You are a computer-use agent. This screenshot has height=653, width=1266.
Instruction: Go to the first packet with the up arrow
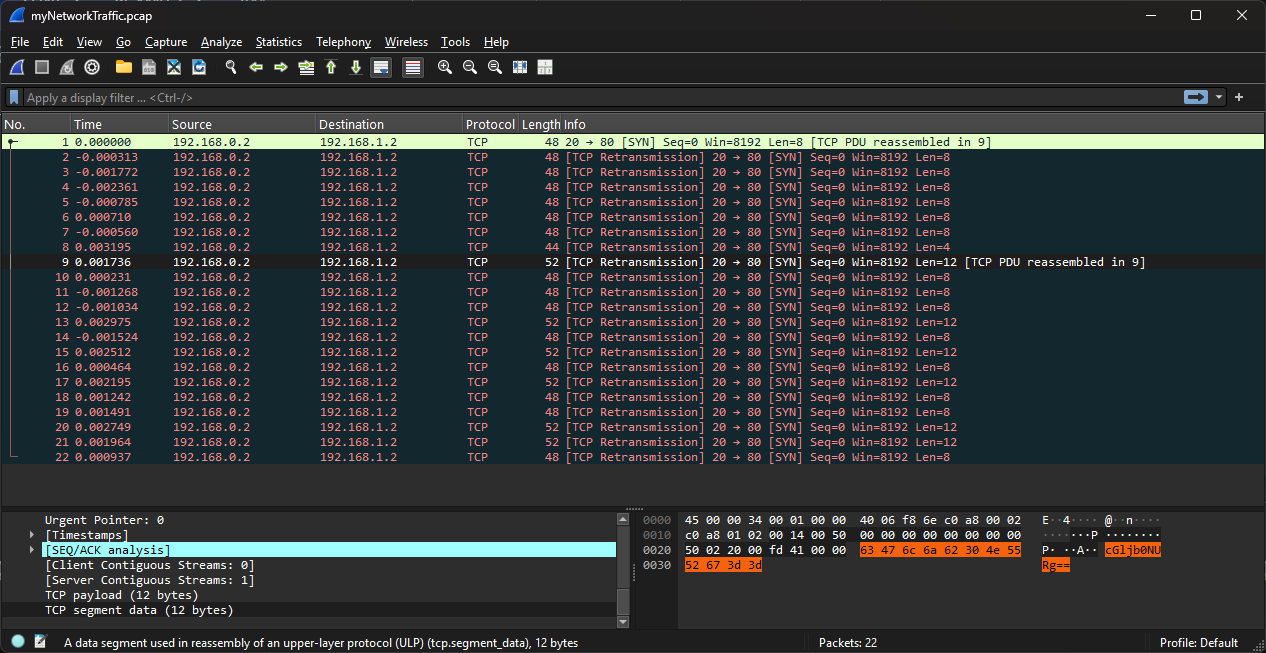331,67
